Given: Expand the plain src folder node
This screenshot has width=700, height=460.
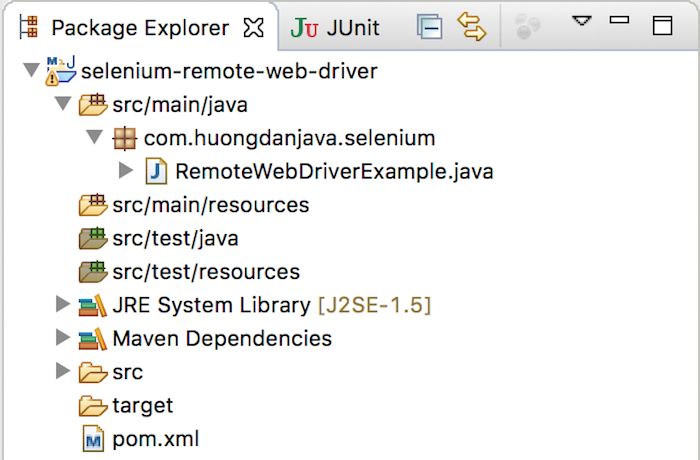Looking at the screenshot, I should pyautogui.click(x=63, y=371).
